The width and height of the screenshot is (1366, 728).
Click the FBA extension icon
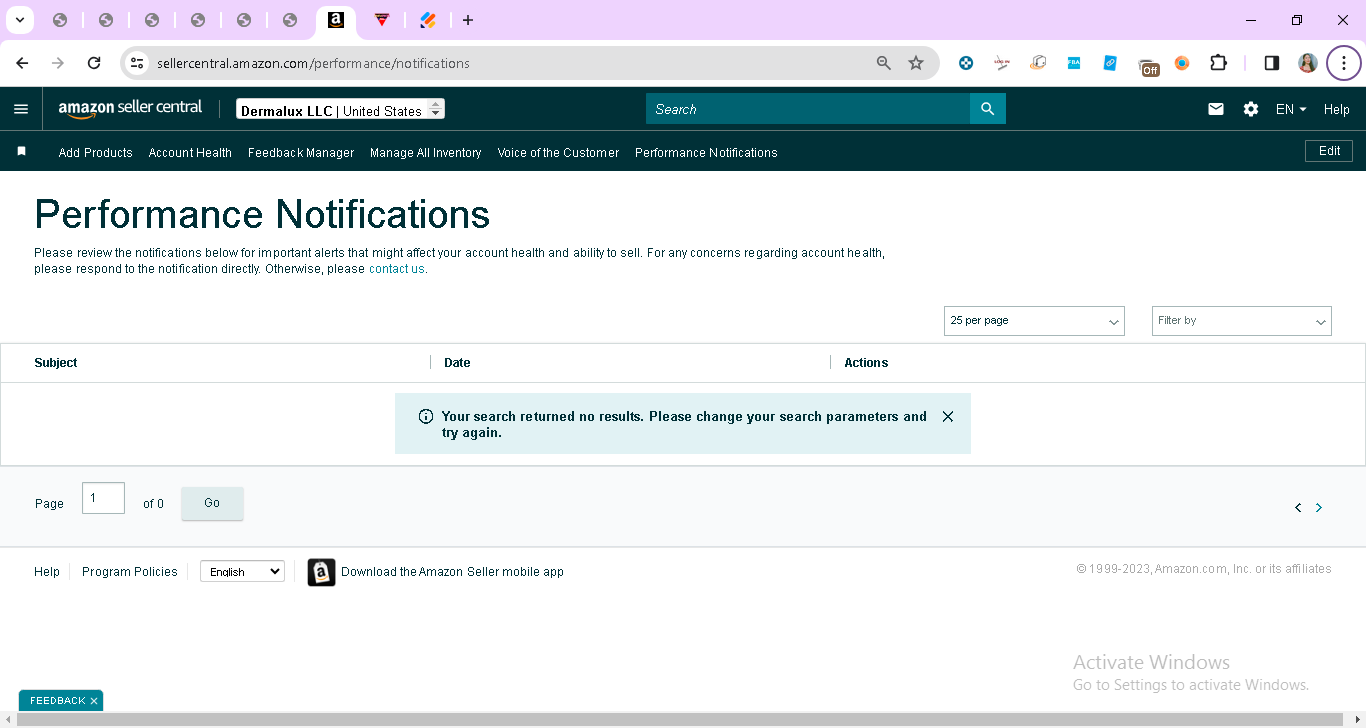(x=1074, y=63)
